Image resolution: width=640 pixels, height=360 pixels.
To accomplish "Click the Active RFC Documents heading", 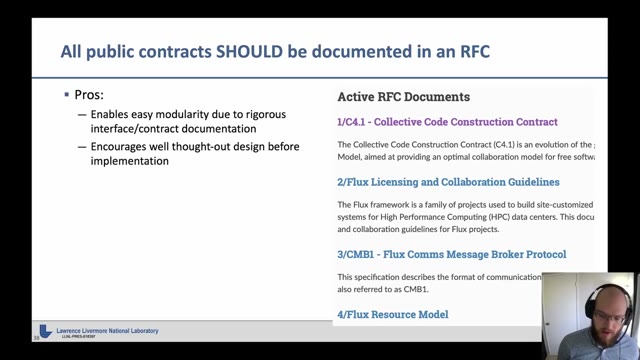I will pos(404,97).
